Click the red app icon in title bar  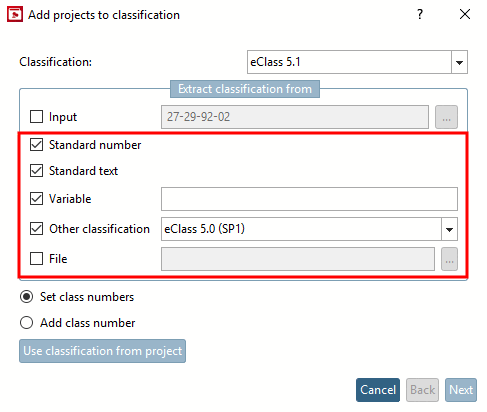coord(15,15)
